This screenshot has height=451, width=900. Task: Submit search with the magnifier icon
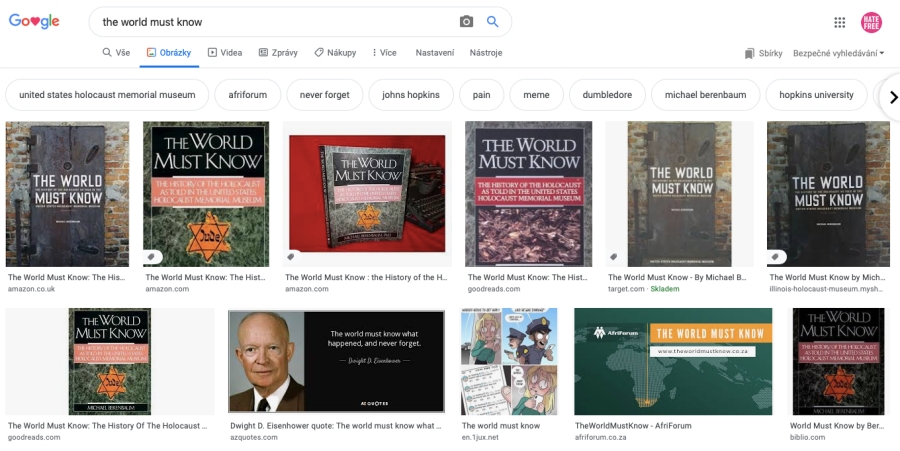(492, 22)
